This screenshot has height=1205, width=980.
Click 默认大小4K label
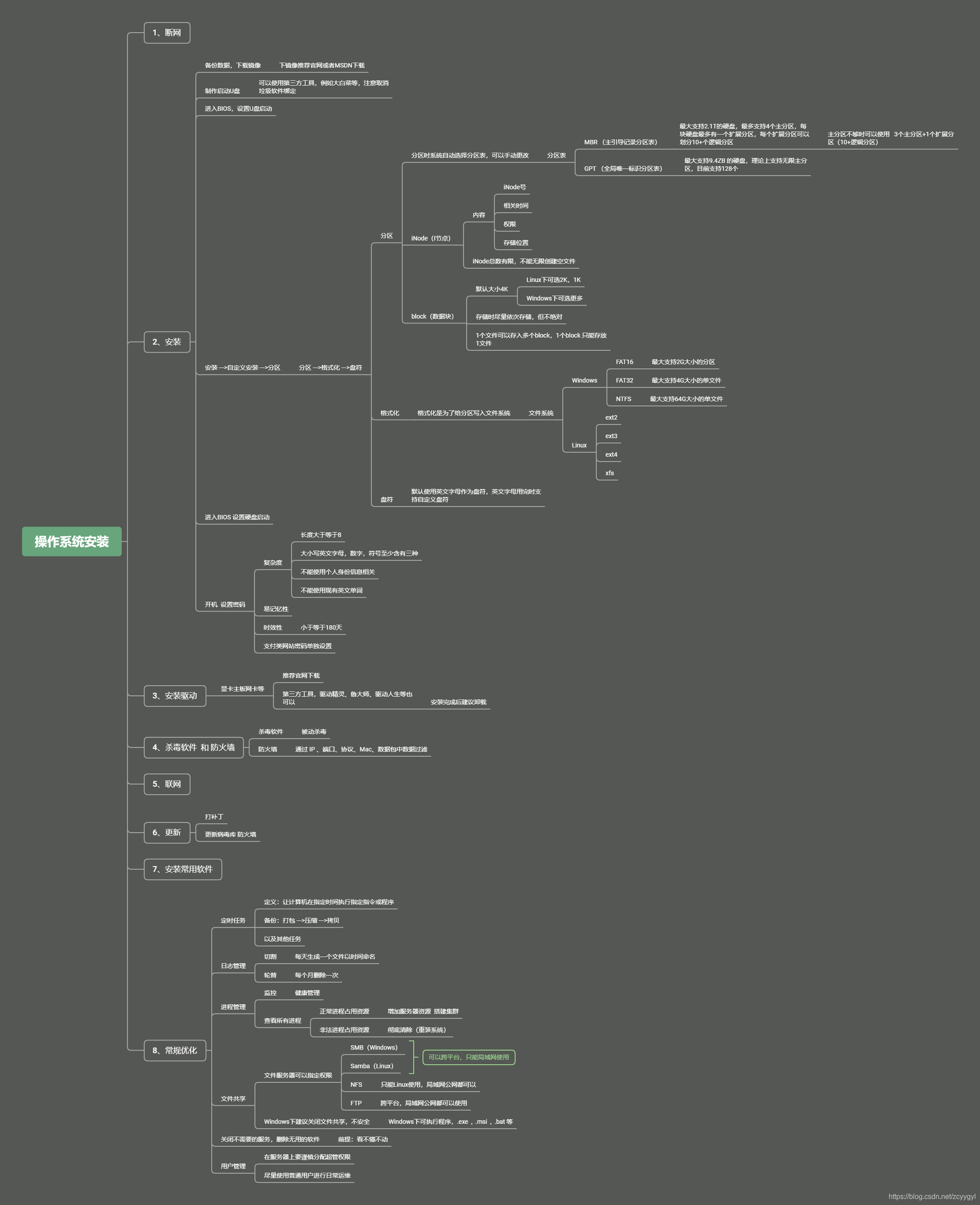click(491, 289)
